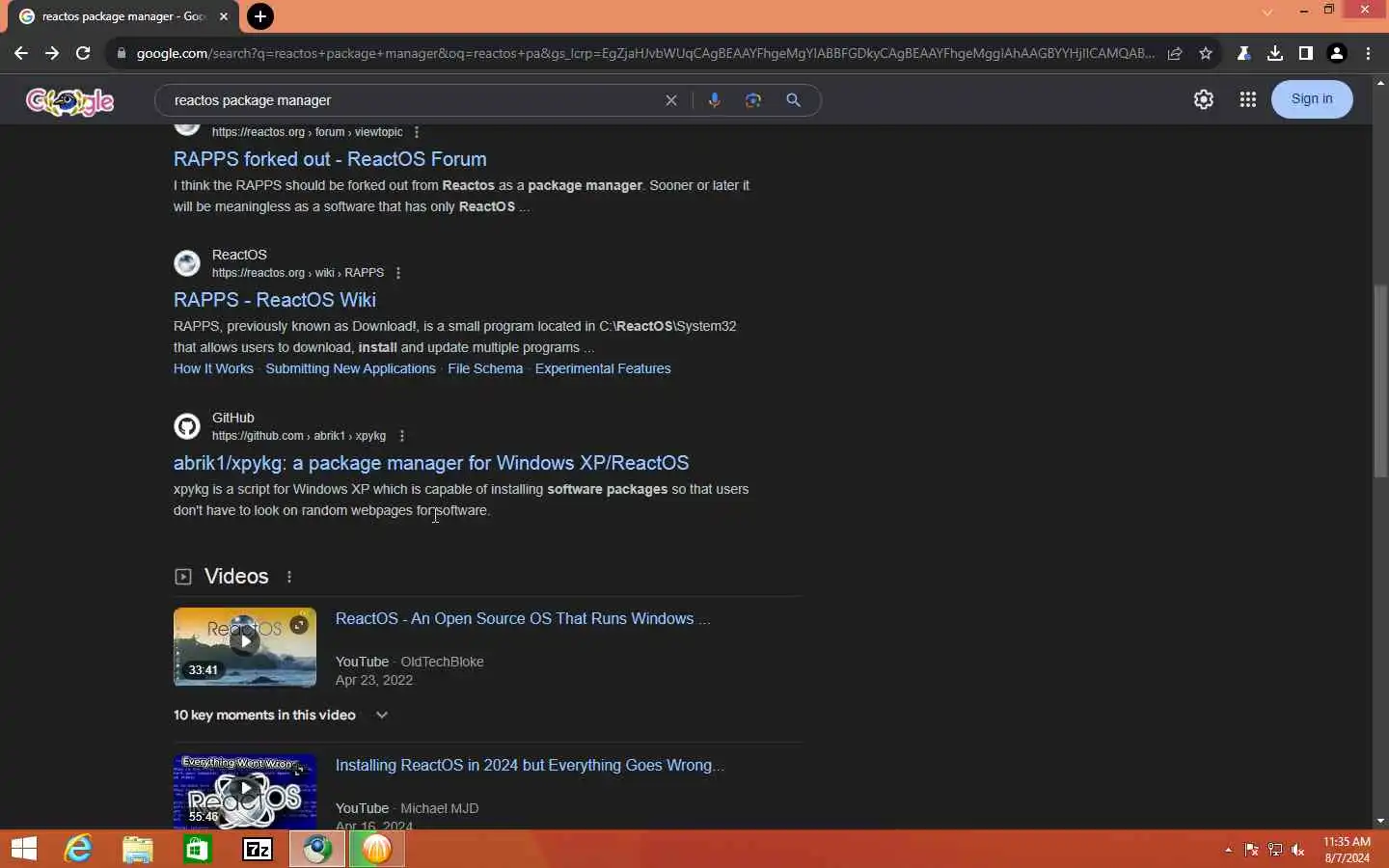Screen dimensions: 1389x868
Task: Open more options for wiki RAPPS result
Action: [398, 273]
